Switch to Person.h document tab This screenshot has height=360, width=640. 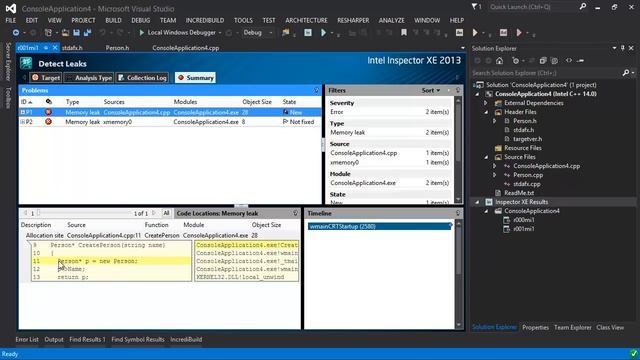(x=117, y=48)
